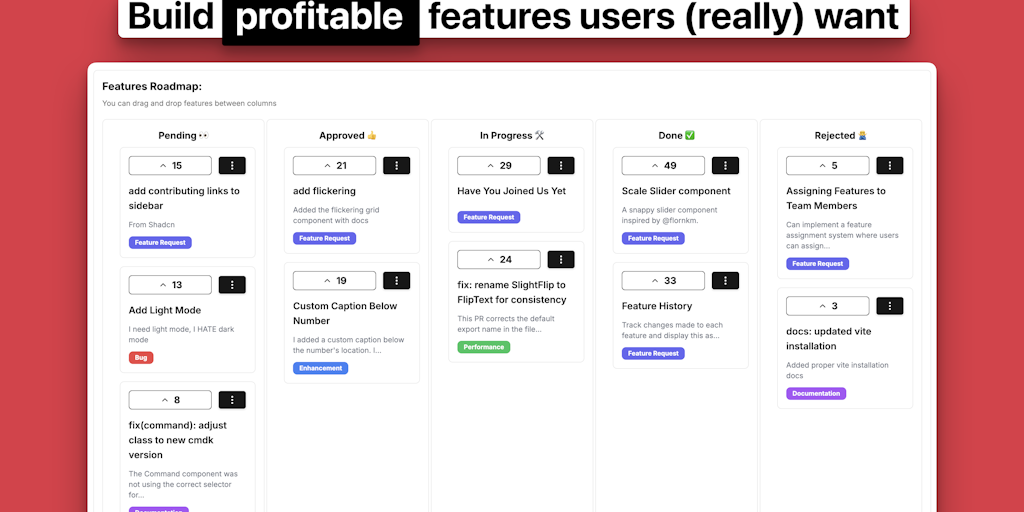Click the green Performance tag
Image resolution: width=1024 pixels, height=512 pixels.
(x=484, y=347)
